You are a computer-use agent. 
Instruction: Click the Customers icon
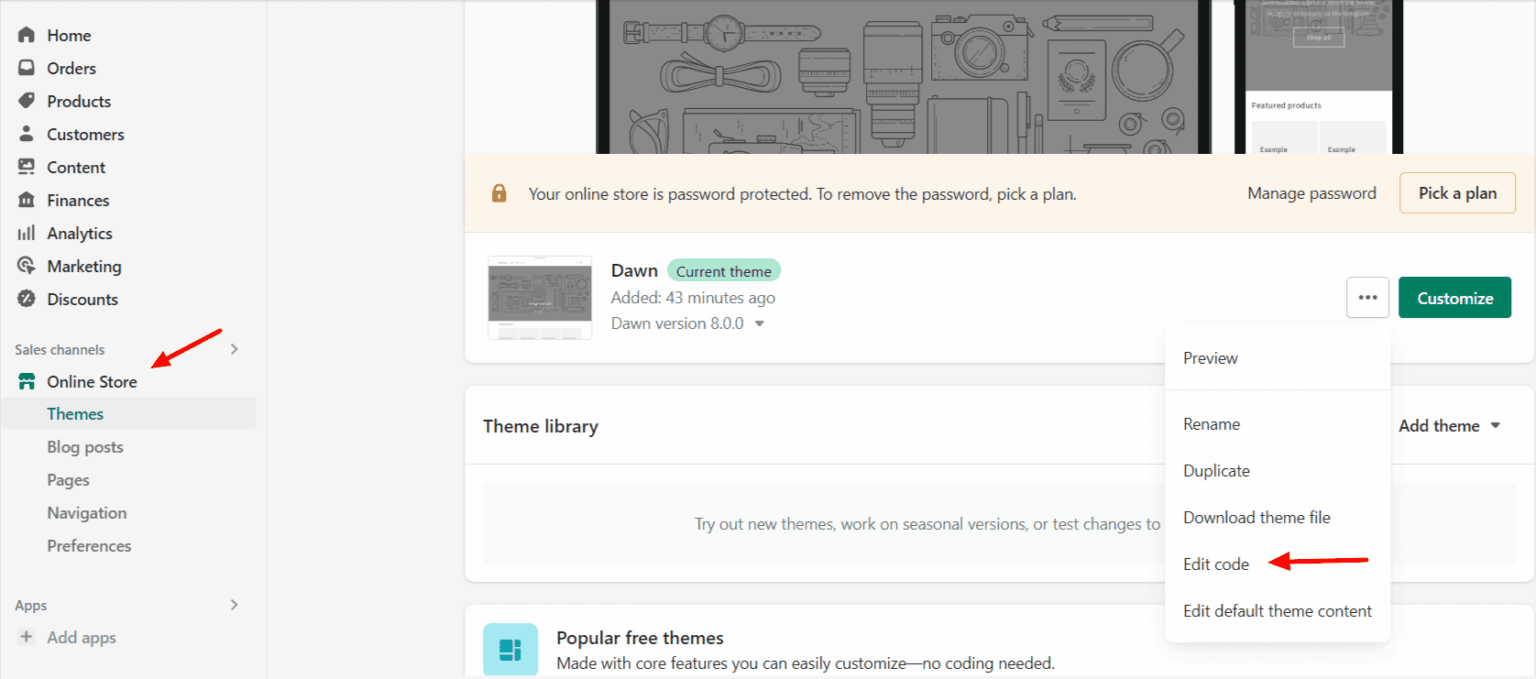point(25,133)
